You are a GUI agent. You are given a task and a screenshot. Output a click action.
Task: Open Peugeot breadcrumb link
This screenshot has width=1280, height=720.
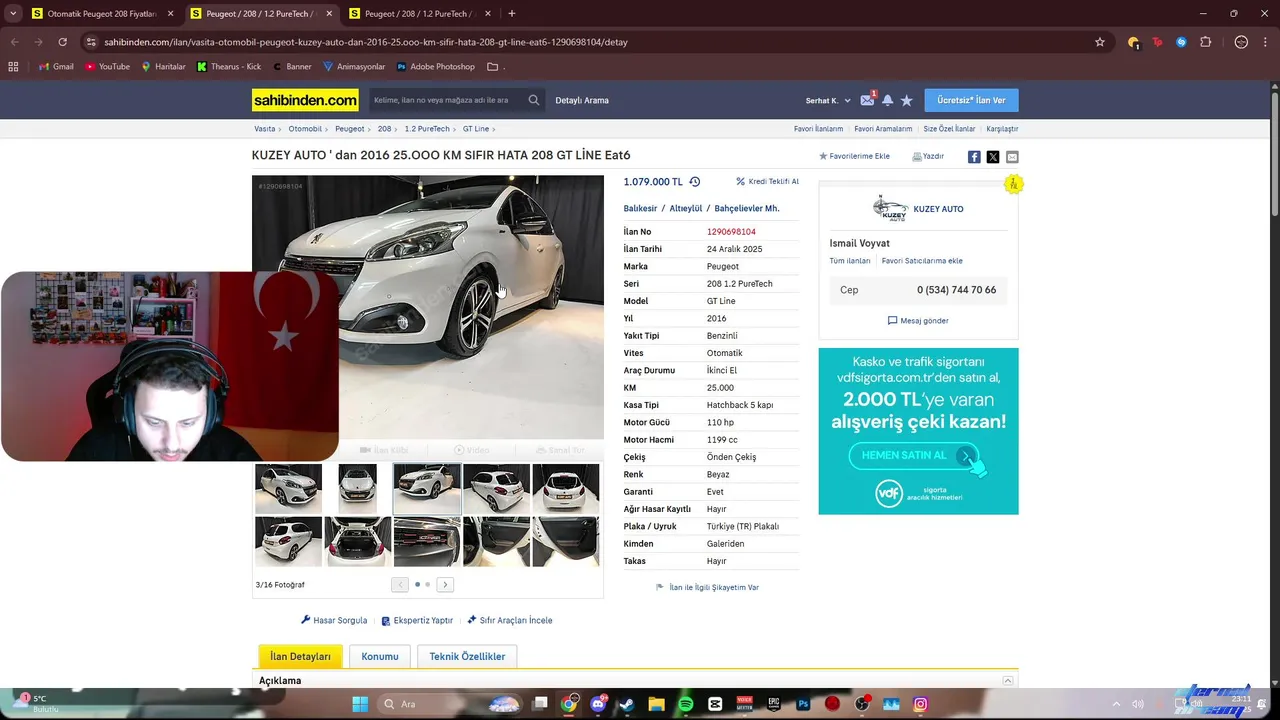[350, 129]
